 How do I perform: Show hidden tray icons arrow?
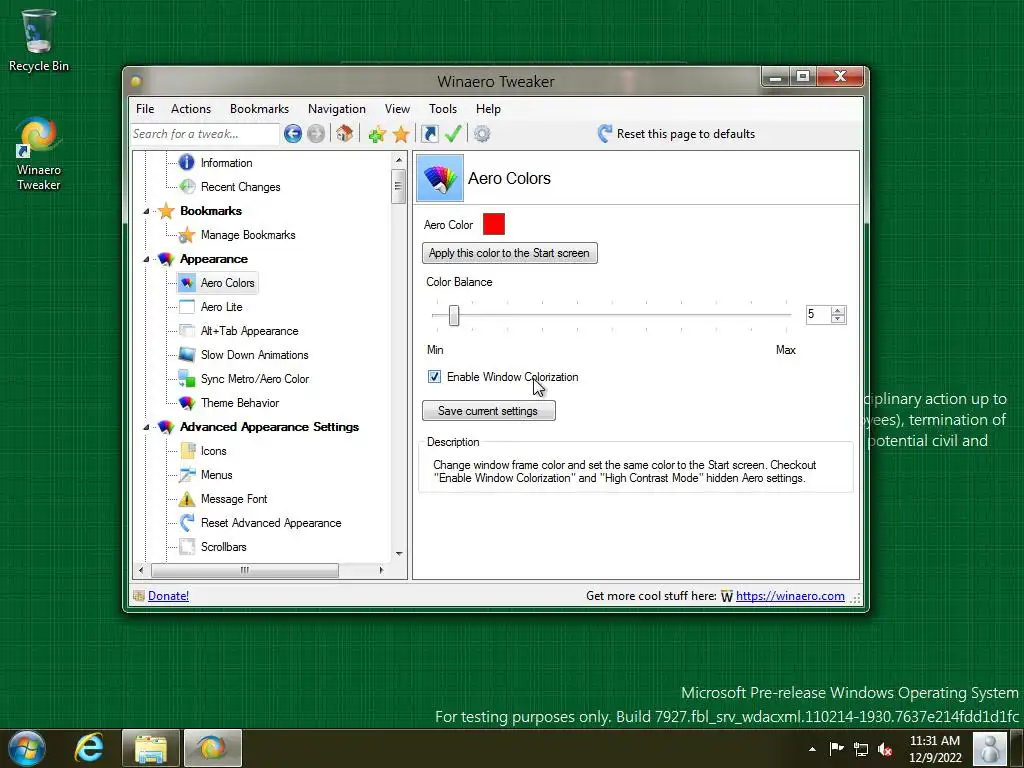[x=812, y=749]
